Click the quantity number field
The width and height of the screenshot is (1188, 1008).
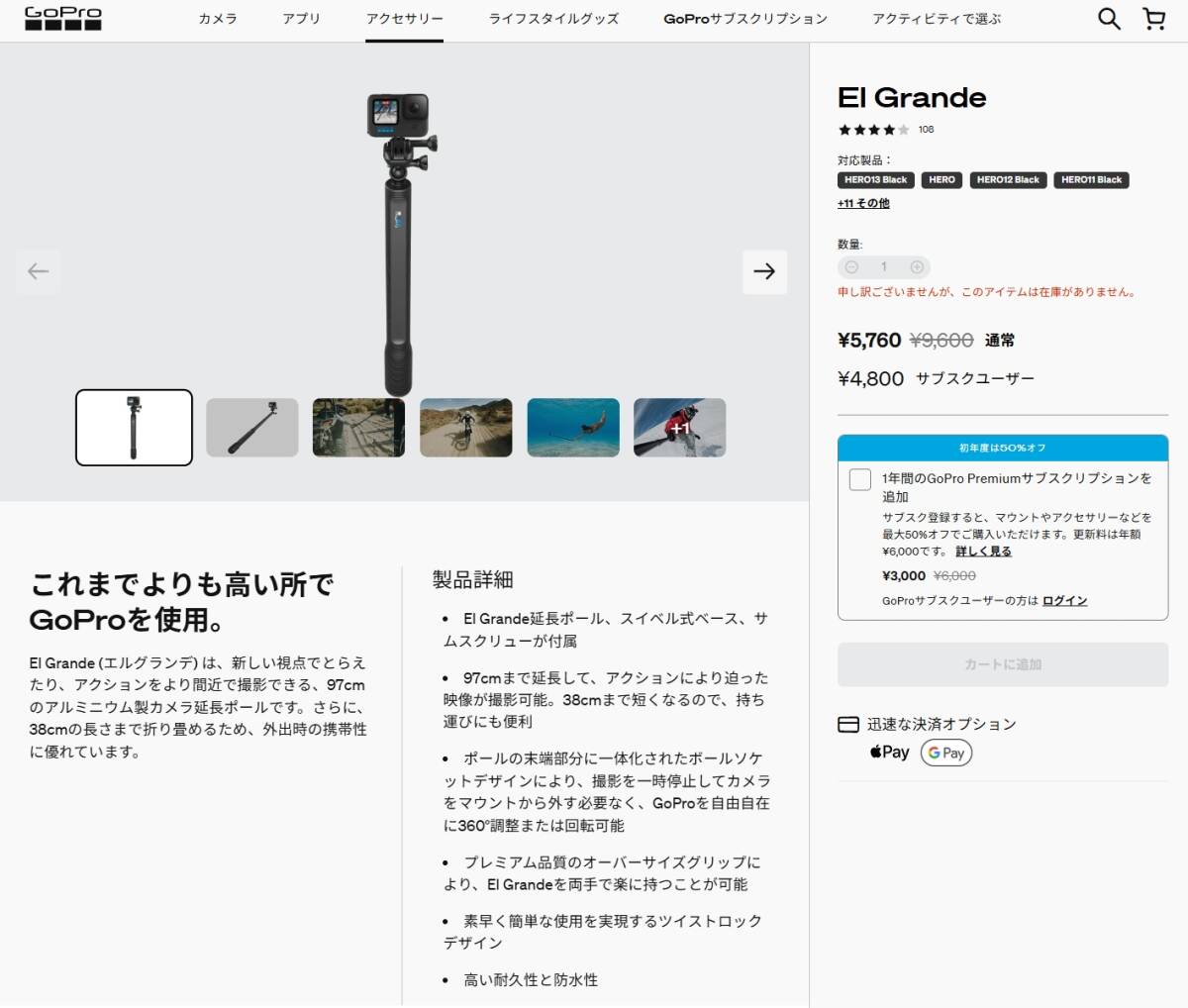tap(884, 267)
